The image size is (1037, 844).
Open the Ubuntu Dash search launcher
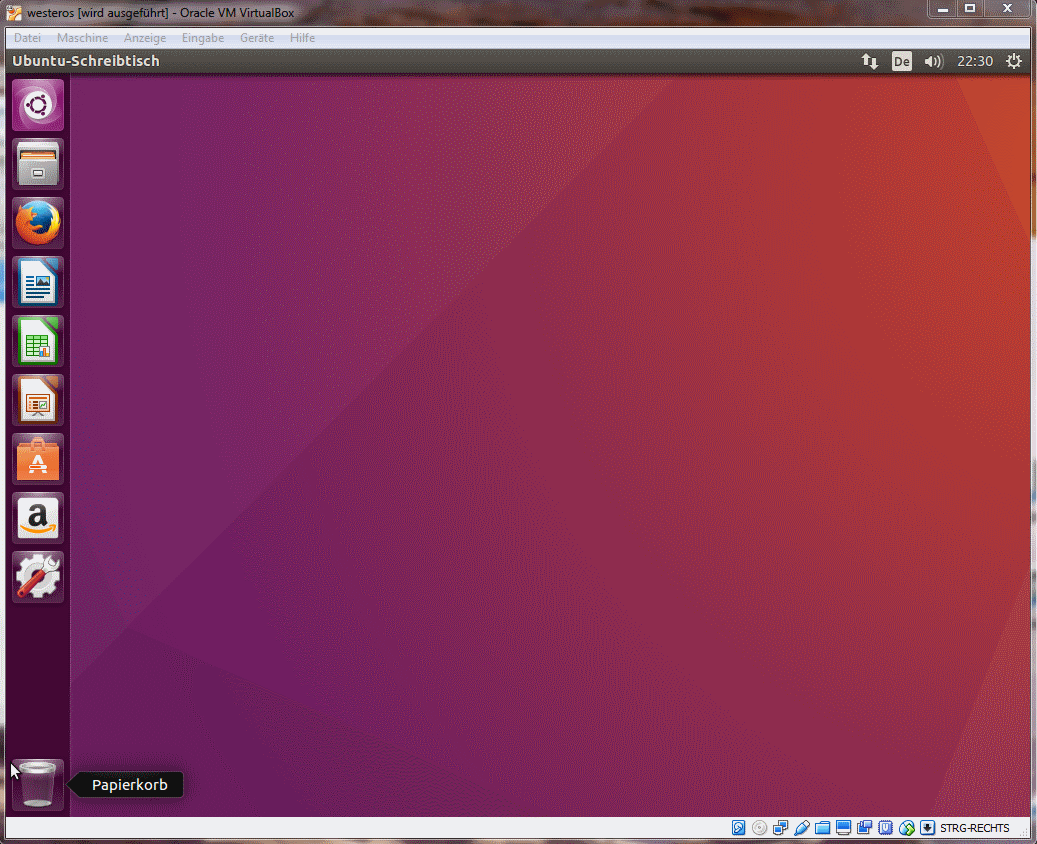tap(38, 105)
